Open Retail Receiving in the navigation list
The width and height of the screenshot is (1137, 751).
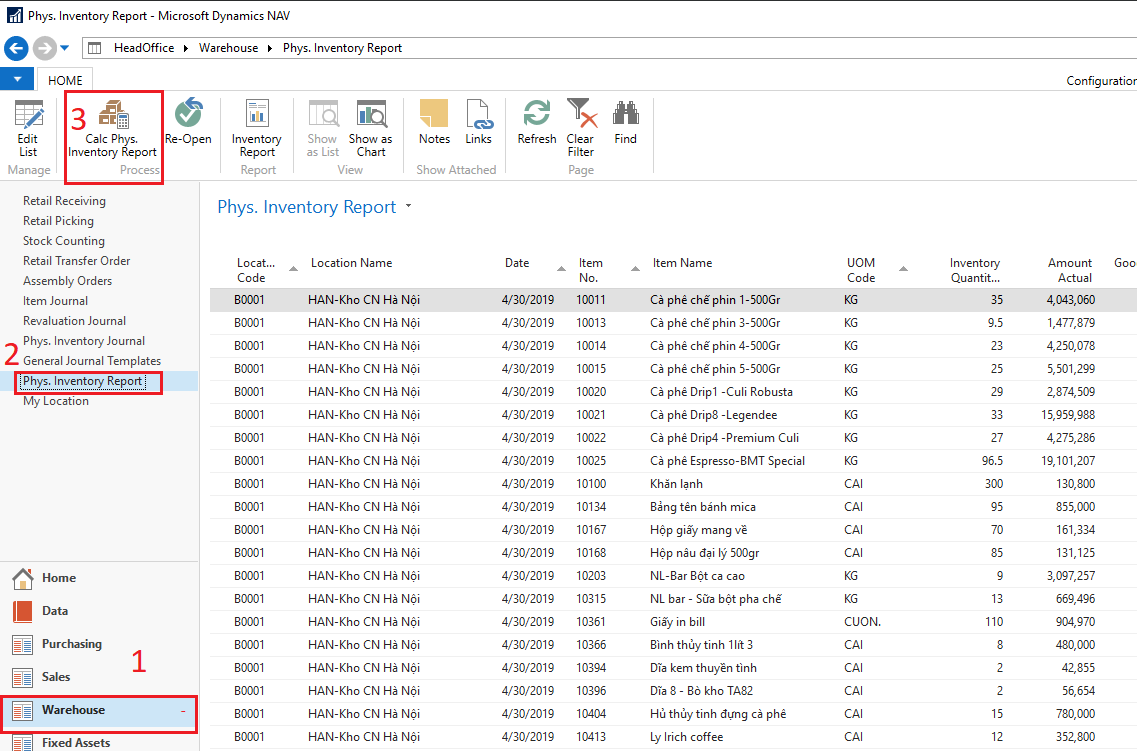point(65,201)
